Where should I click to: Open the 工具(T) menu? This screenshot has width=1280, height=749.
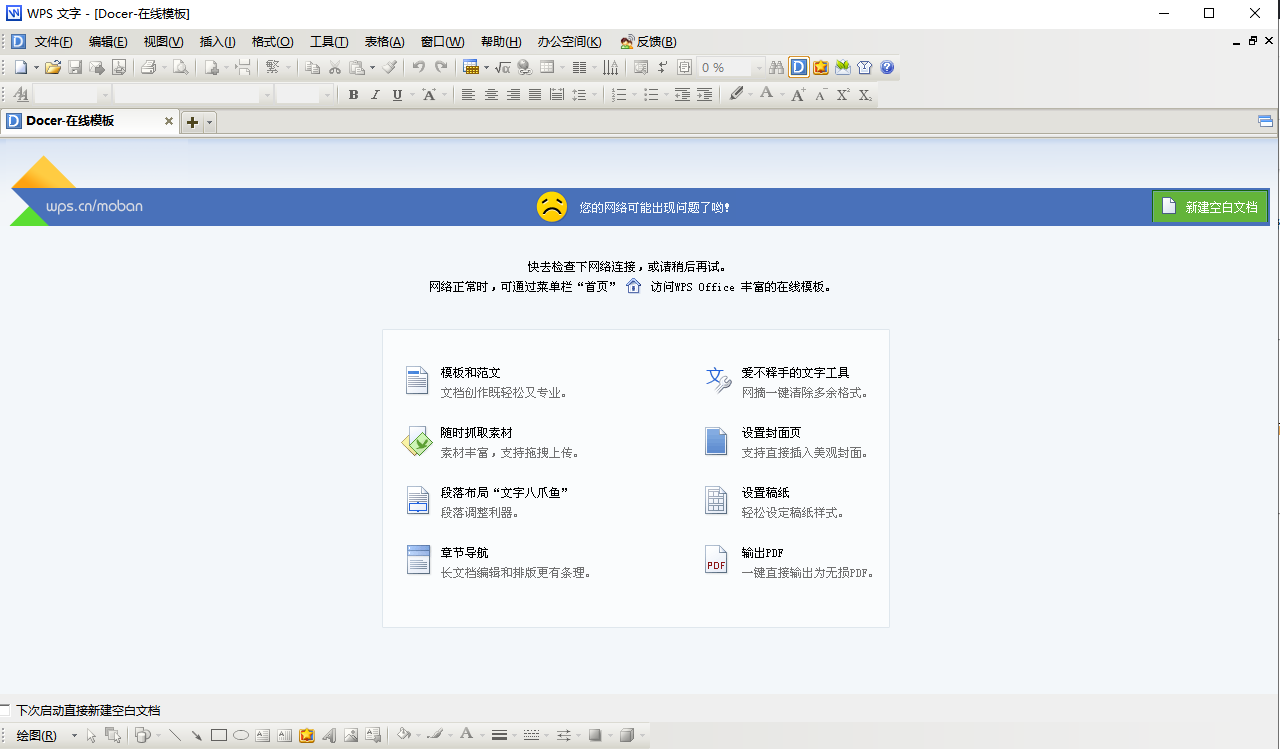[329, 41]
